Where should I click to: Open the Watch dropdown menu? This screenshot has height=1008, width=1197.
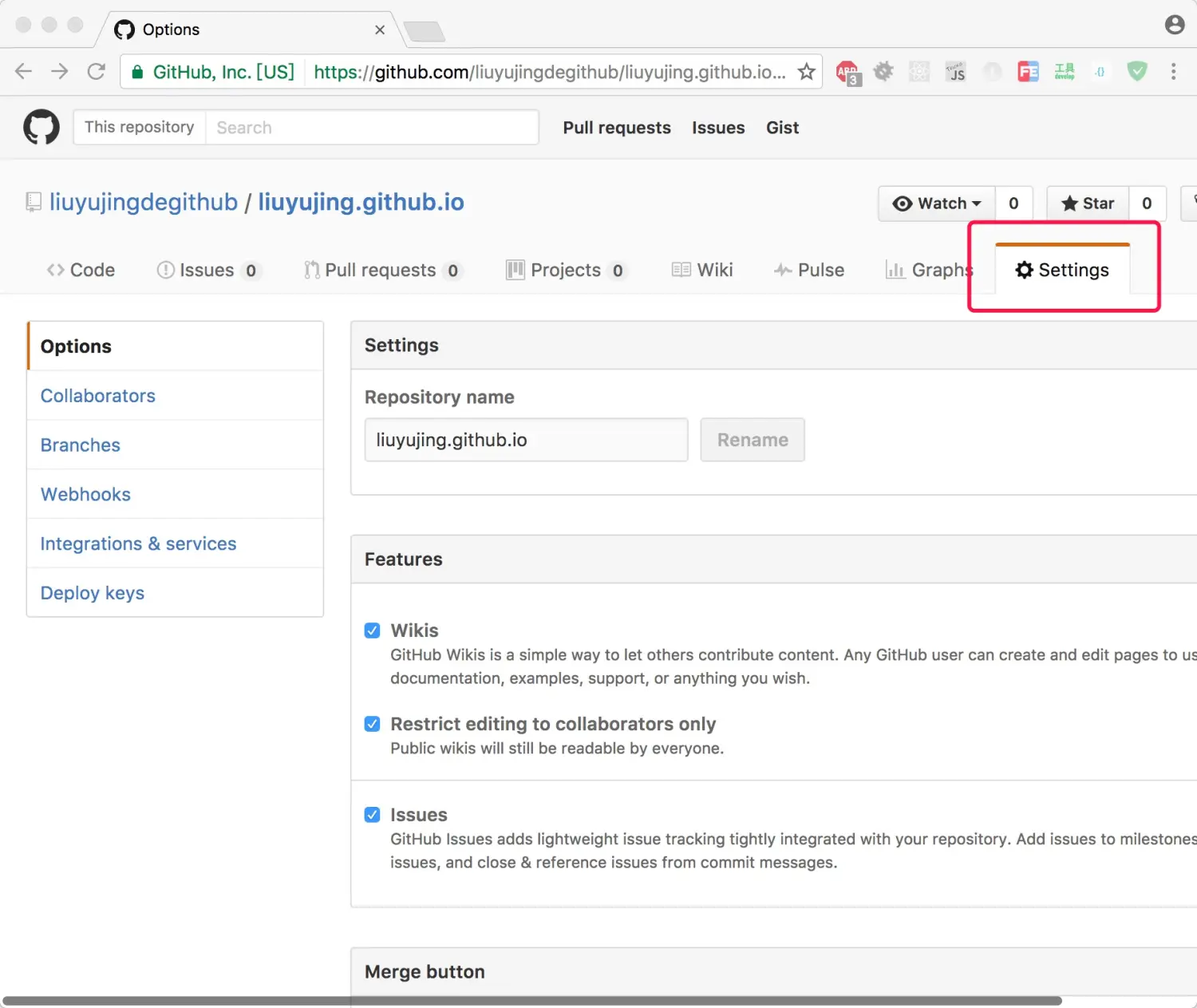coord(937,204)
